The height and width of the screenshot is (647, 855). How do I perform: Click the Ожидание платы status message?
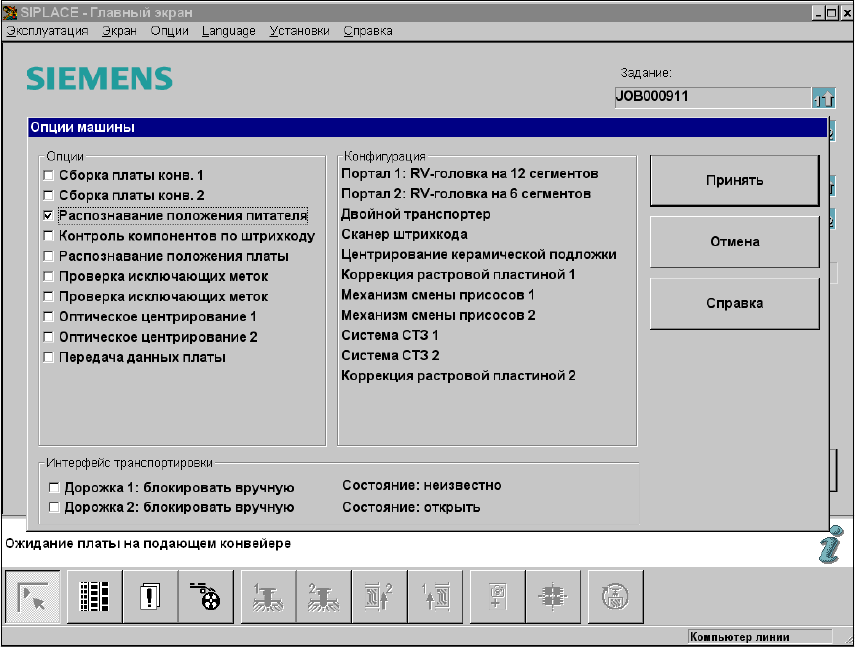tap(148, 543)
